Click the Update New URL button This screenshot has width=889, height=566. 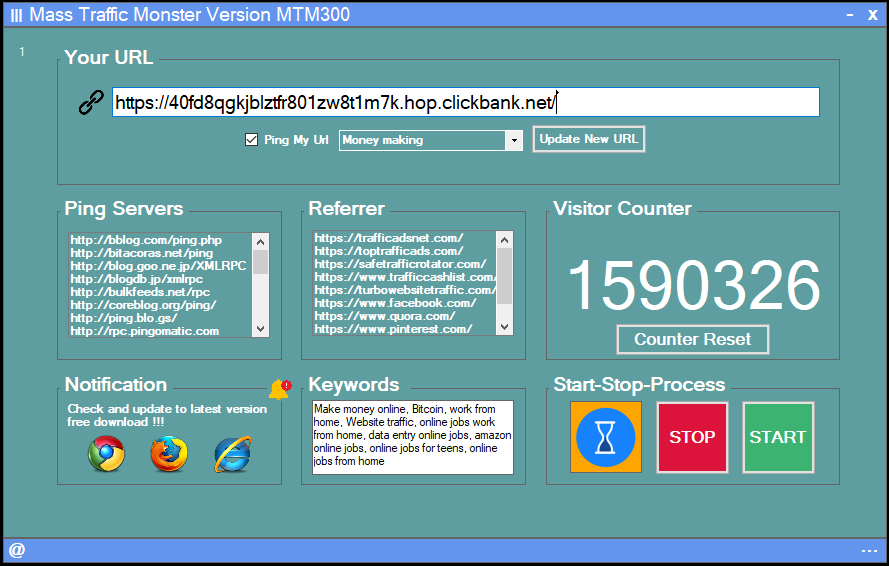589,139
